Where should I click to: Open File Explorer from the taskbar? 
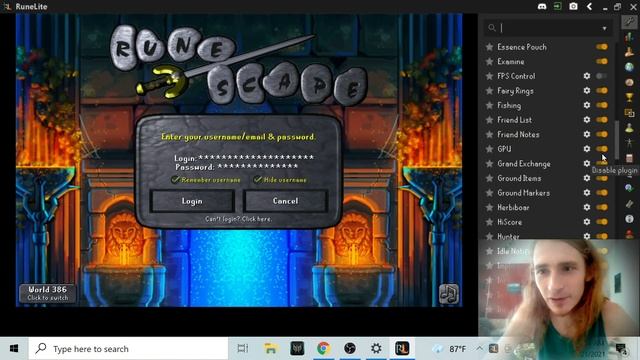click(x=270, y=349)
